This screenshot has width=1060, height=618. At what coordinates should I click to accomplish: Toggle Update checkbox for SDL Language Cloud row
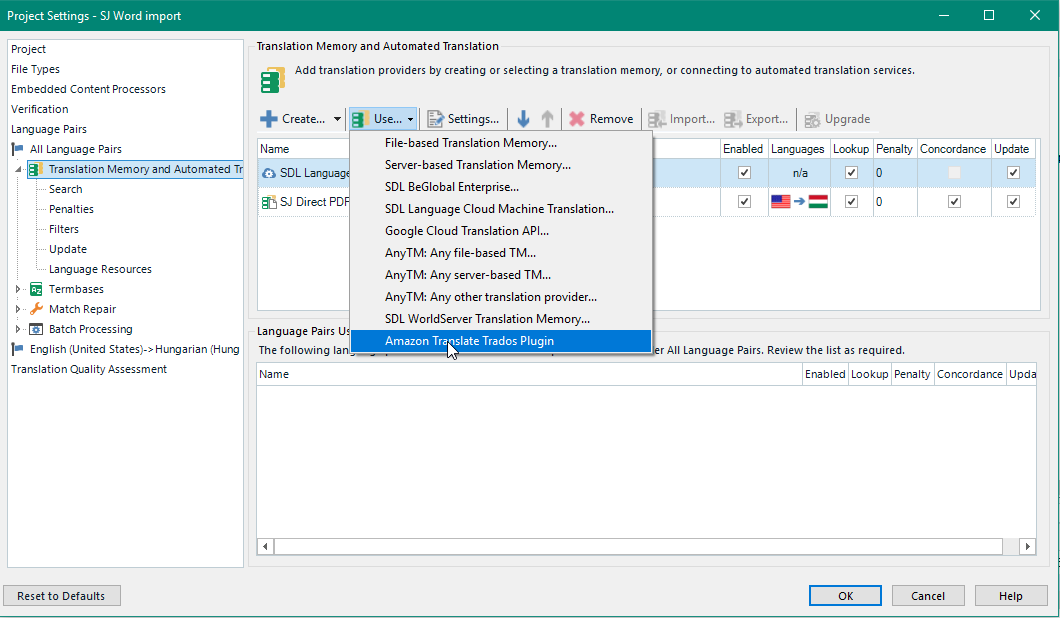[x=1013, y=172]
